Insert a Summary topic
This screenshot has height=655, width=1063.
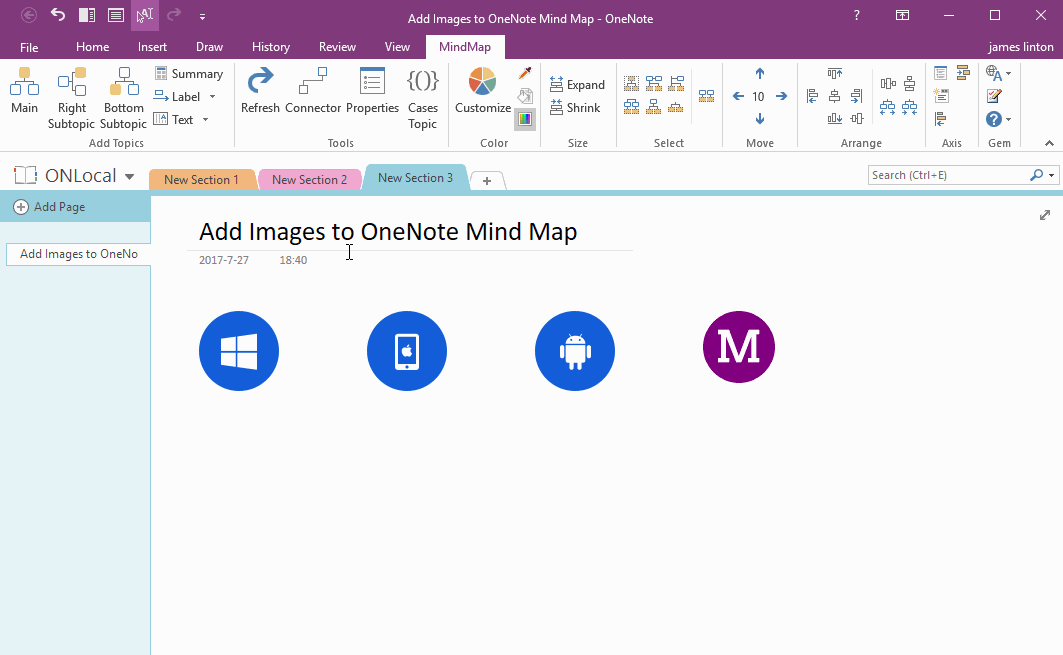point(189,73)
